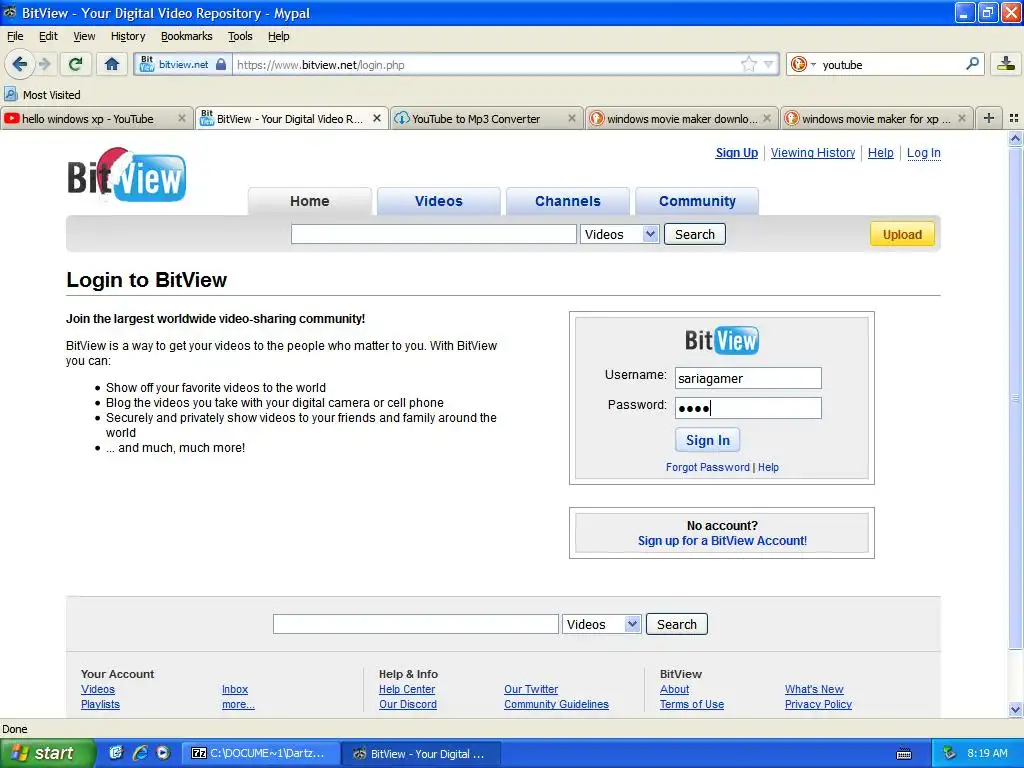Viewport: 1024px width, 768px height.
Task: Launch Internet Explorer quick launch icon
Action: pyautogui.click(x=140, y=753)
